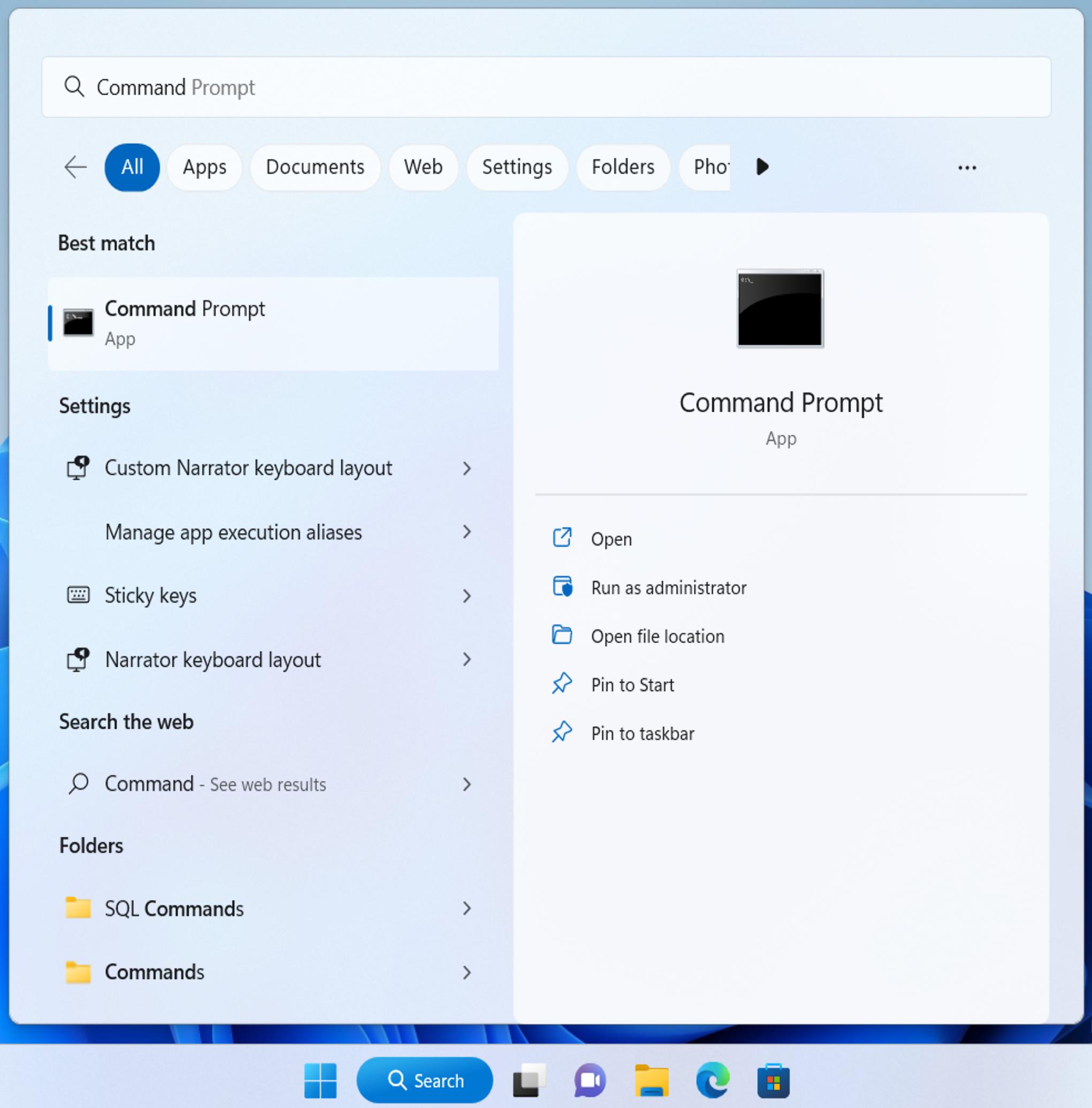The image size is (1092, 1108).
Task: Pin Command Prompt to taskbar
Action: [x=642, y=734]
